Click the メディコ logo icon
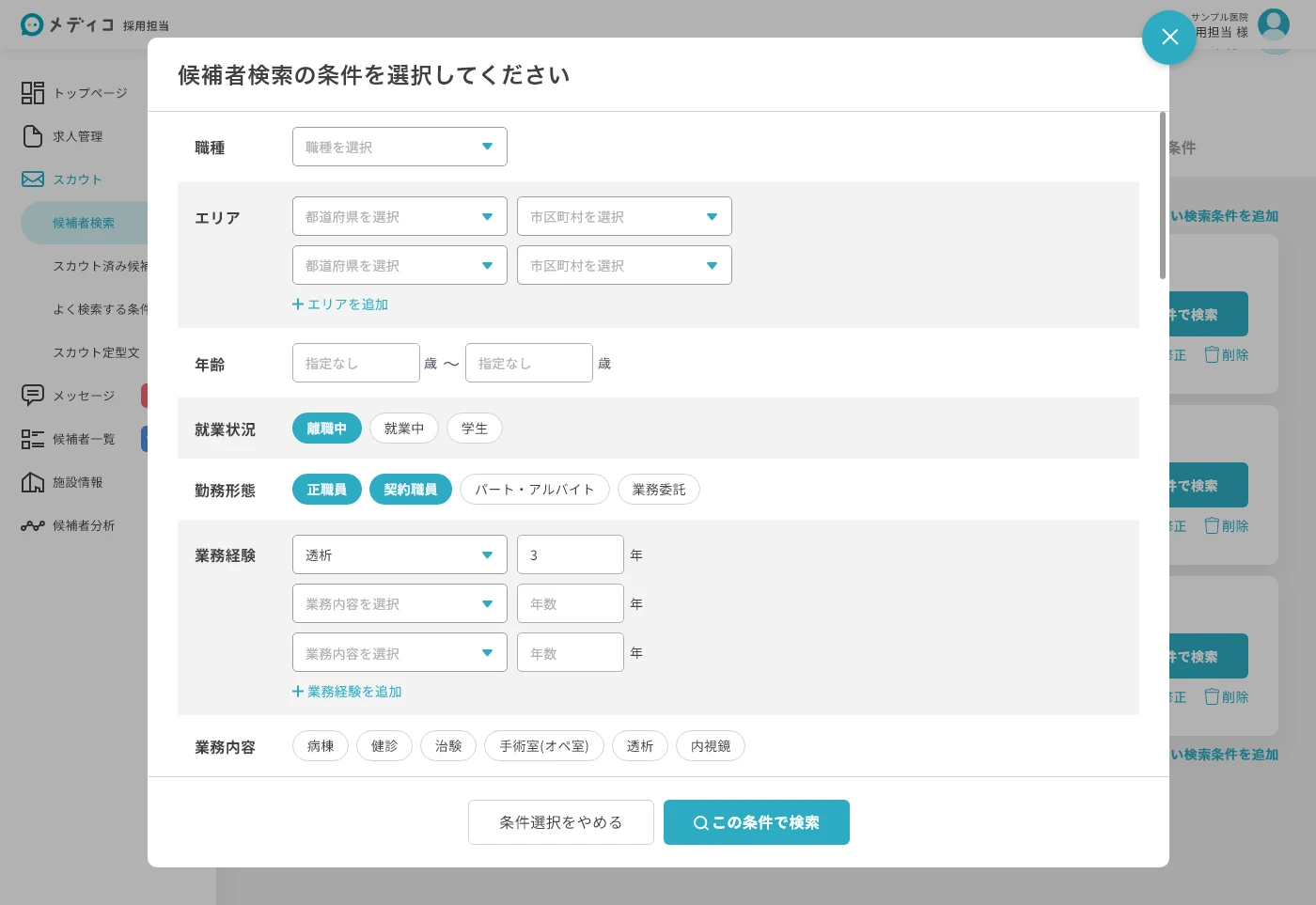Screen dimensions: 1316x905 (x=32, y=24)
